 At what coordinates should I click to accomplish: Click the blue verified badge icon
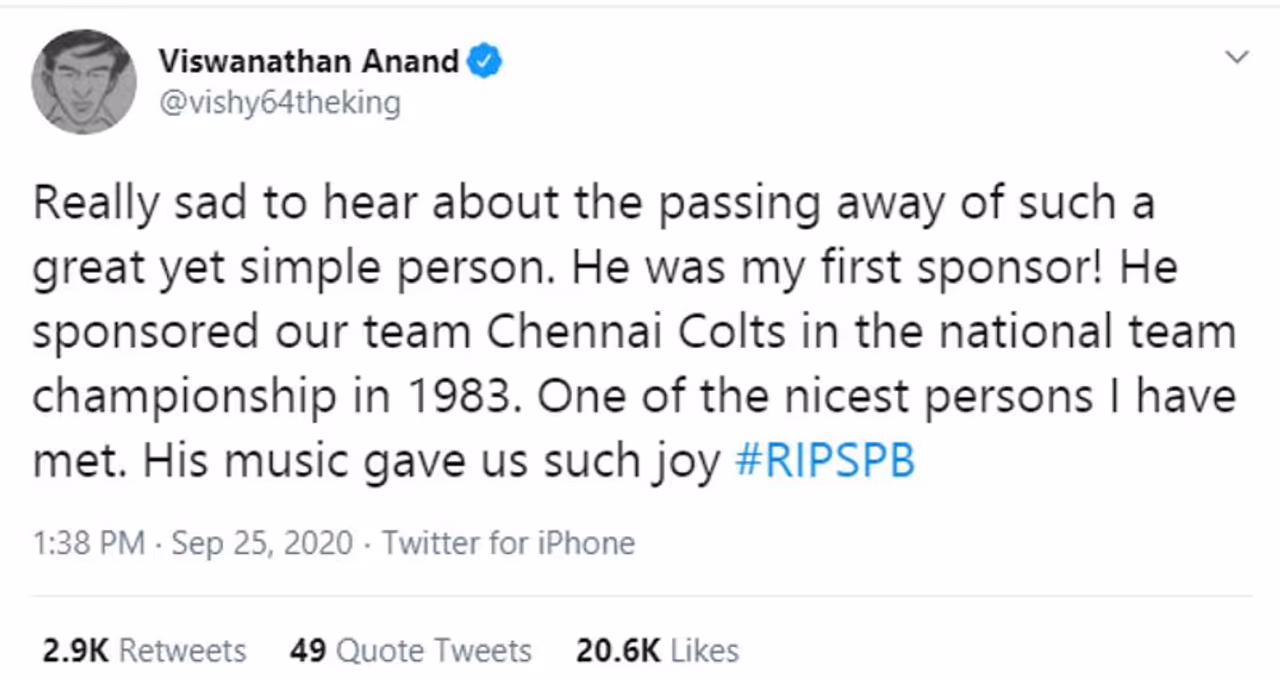tap(486, 62)
